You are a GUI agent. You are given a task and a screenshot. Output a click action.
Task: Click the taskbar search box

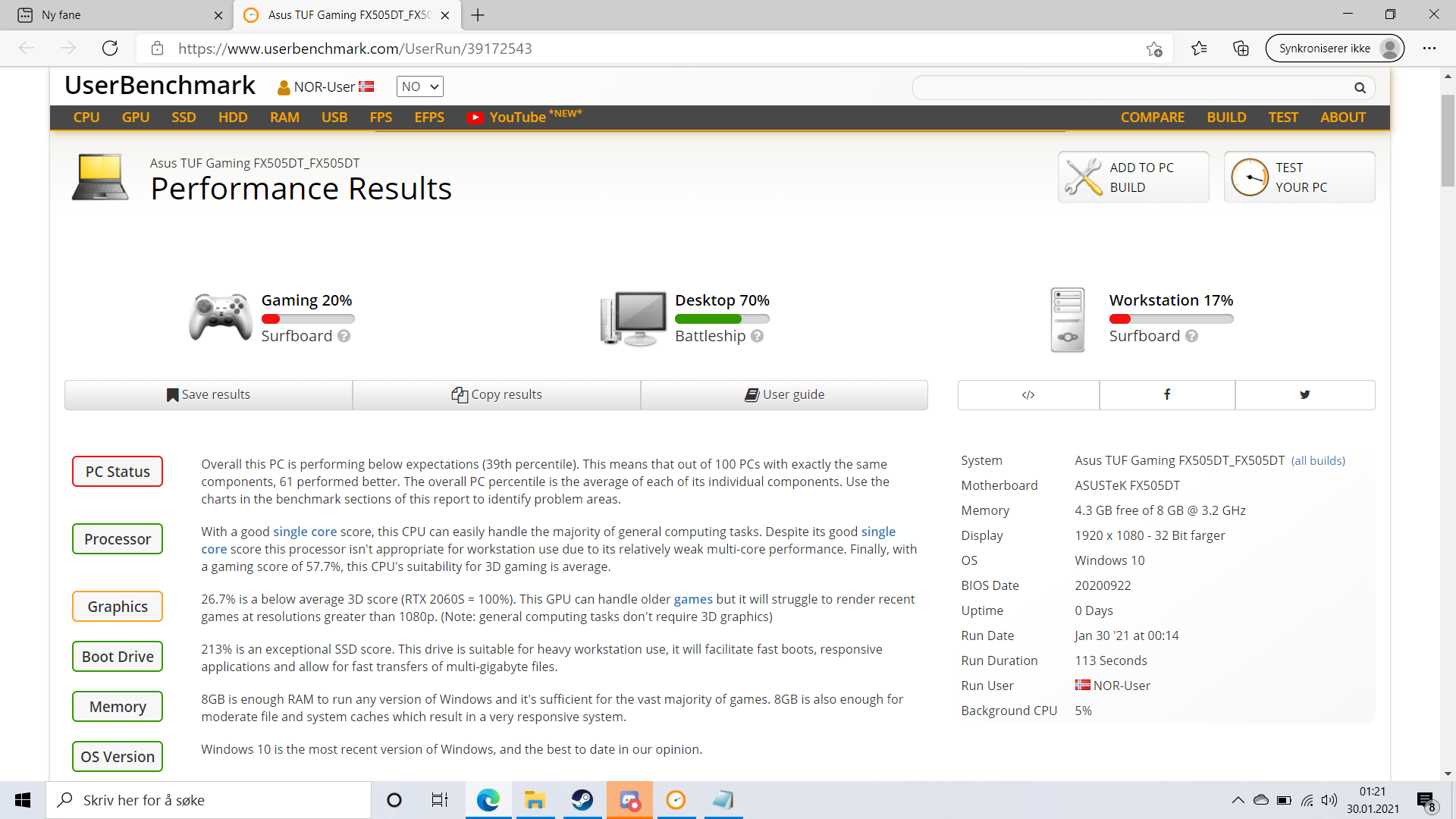(209, 800)
